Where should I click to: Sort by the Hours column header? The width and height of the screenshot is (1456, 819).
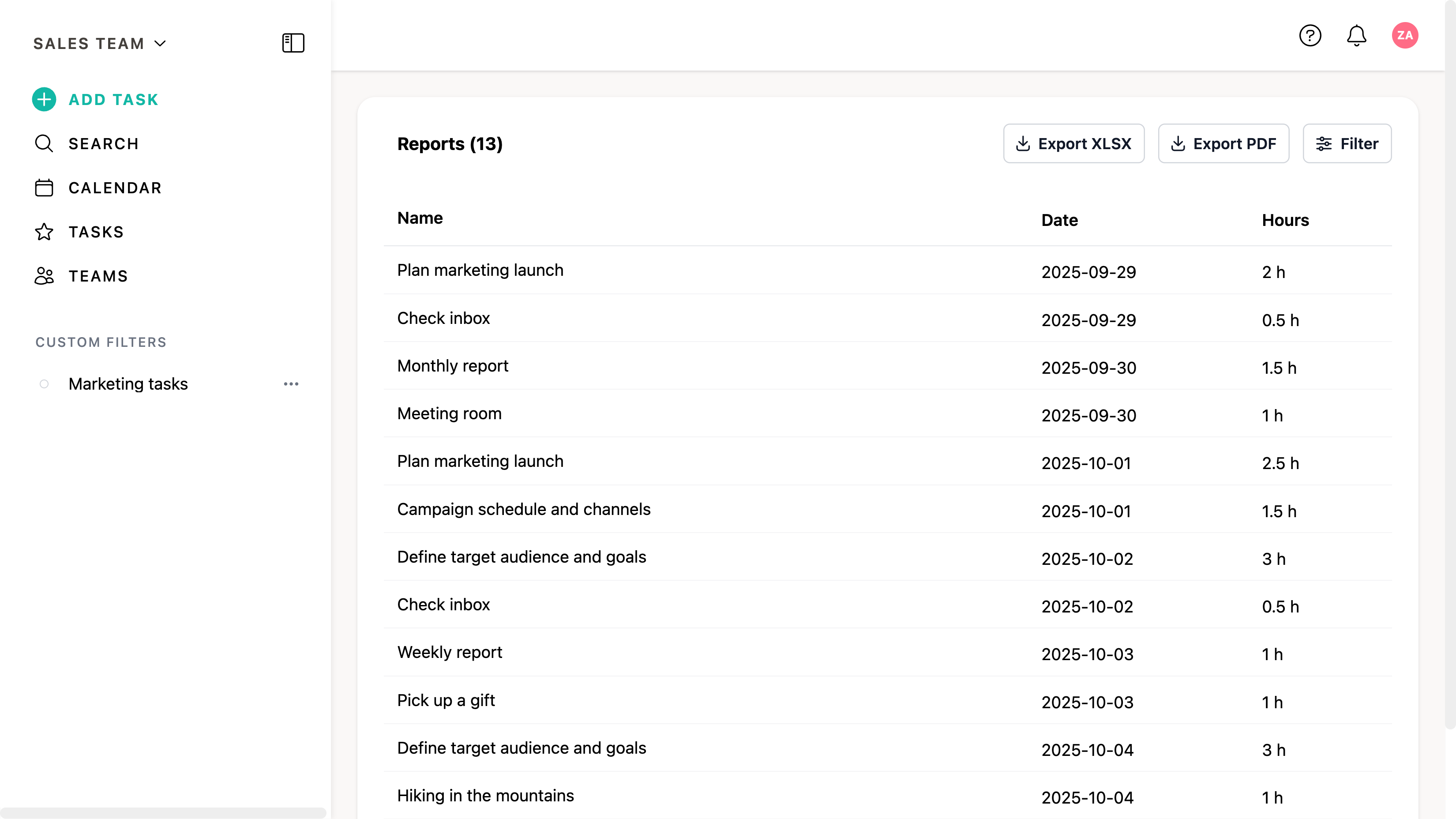click(1285, 220)
